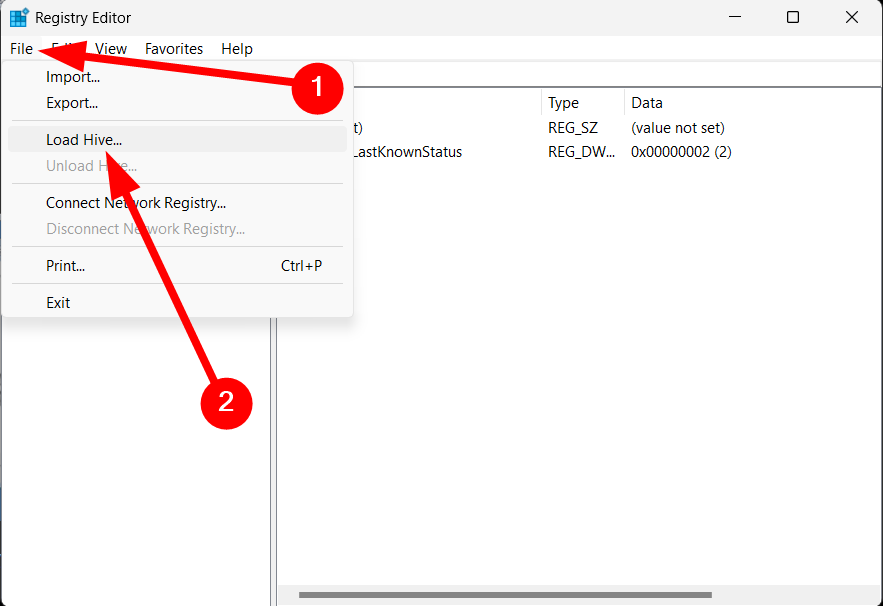The image size is (883, 606).
Task: Click the Registry Editor app icon
Action: click(19, 17)
